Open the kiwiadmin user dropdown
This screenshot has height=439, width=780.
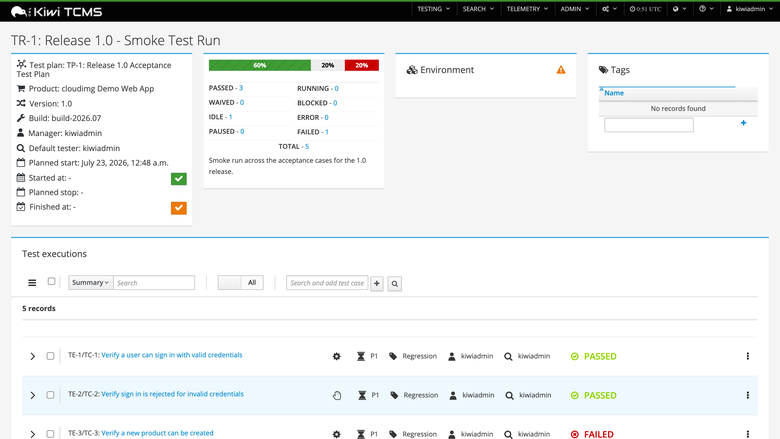[x=750, y=9]
